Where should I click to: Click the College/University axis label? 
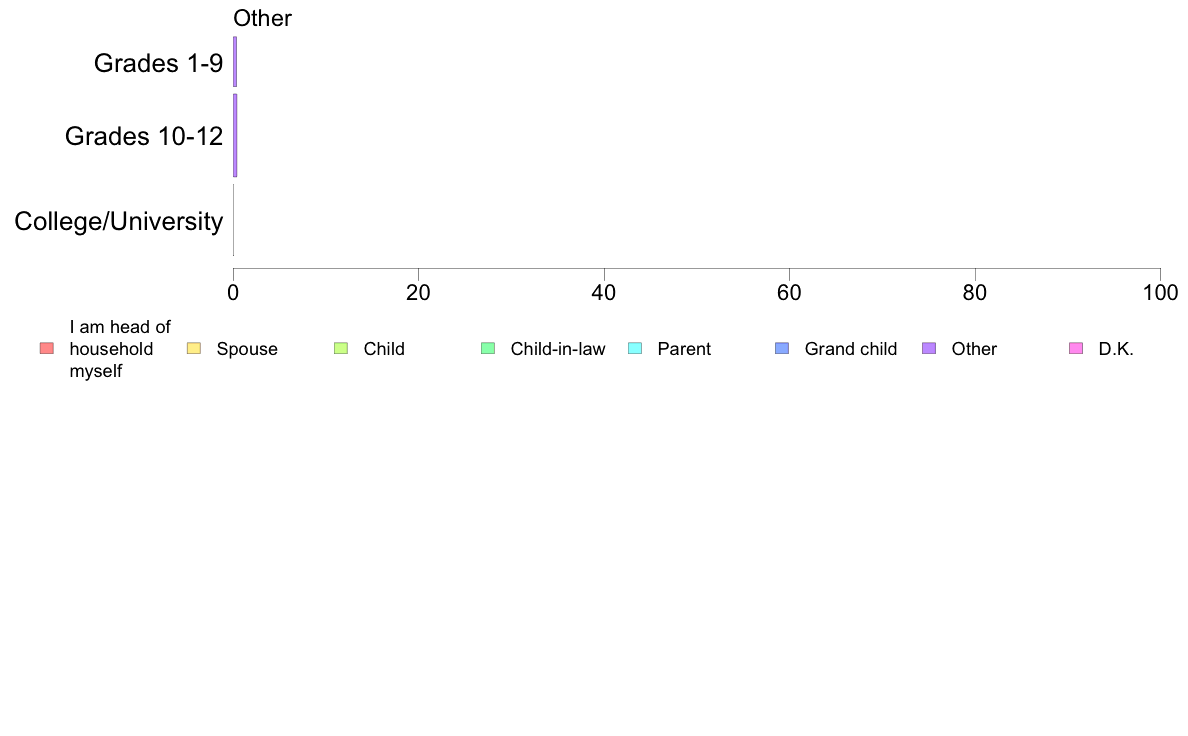(119, 221)
